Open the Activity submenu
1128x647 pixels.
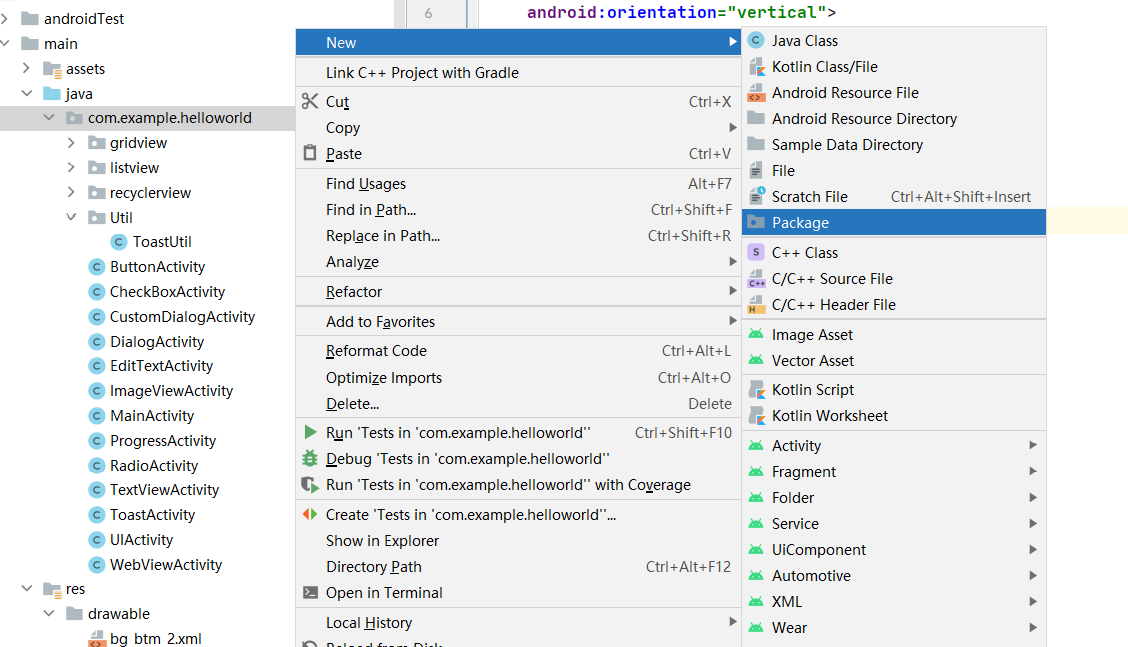(x=796, y=446)
